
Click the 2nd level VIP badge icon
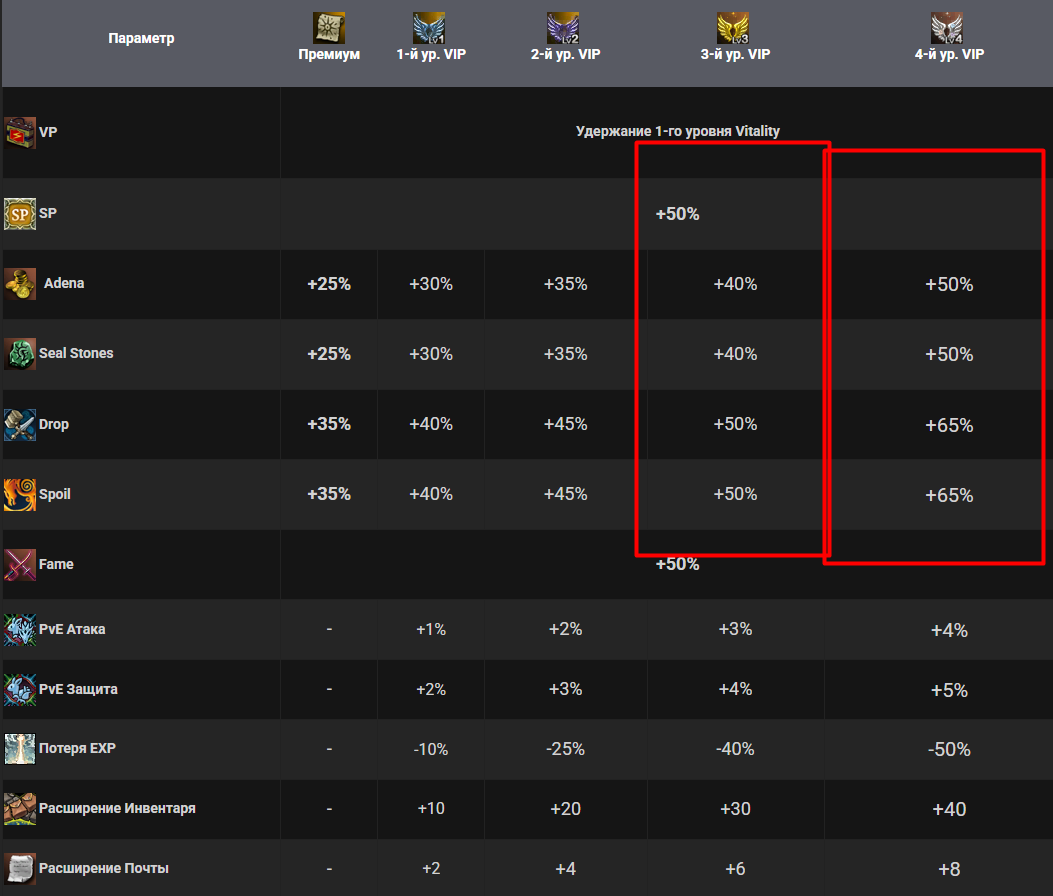coord(565,27)
